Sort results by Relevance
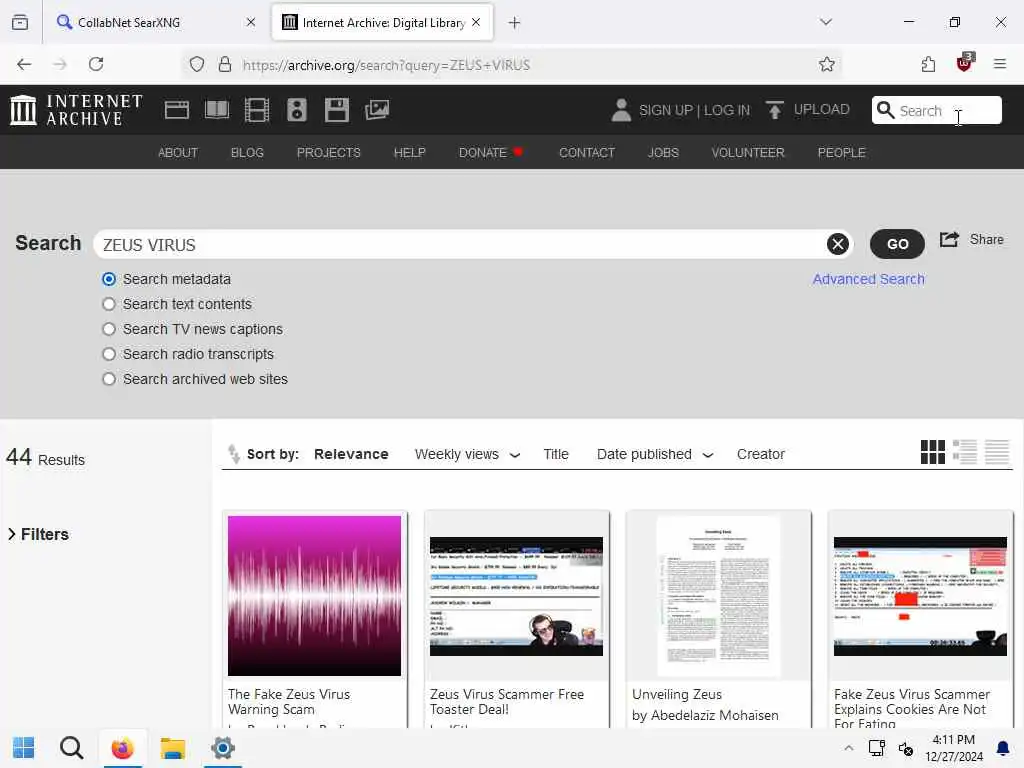 [351, 454]
